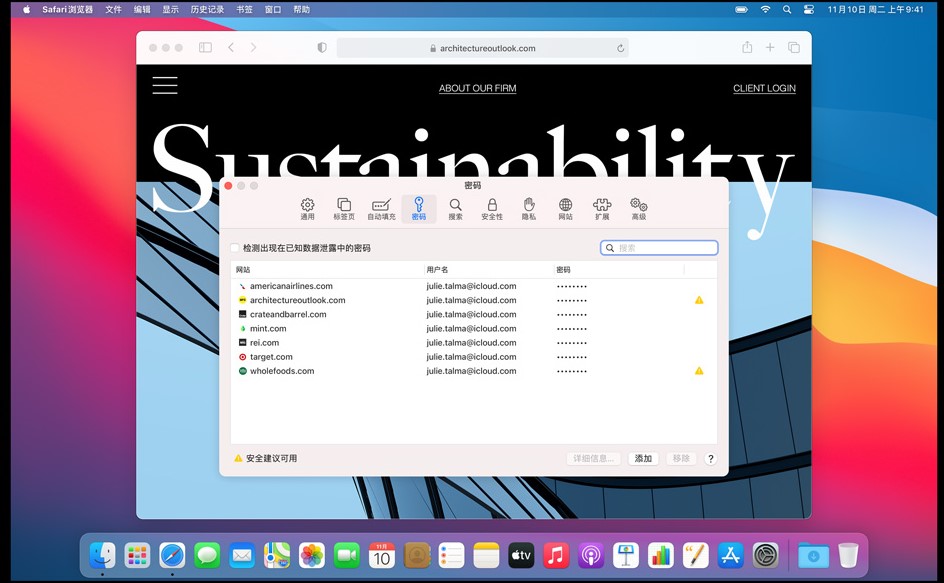Open the 文件 menu

click(113, 9)
